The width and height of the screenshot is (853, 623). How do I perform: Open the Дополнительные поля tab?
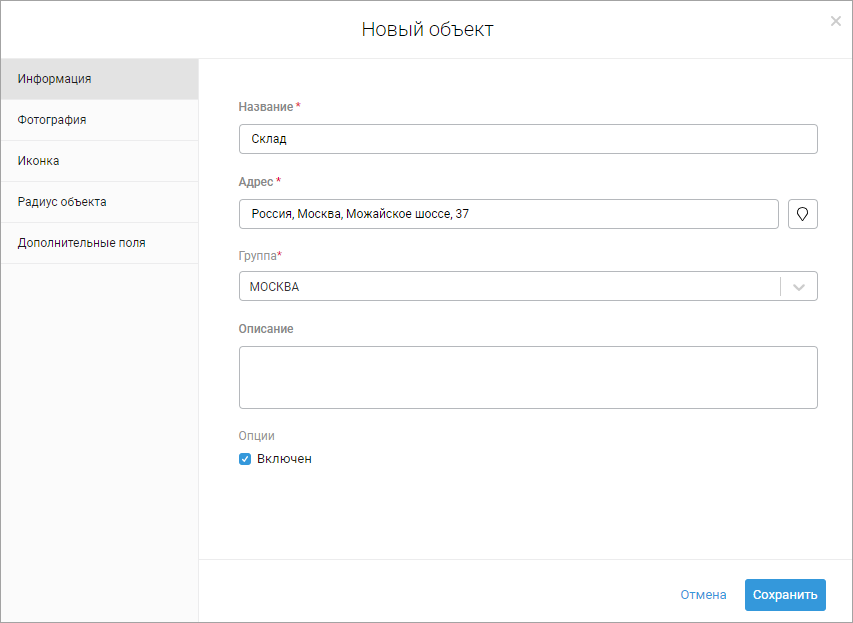(99, 243)
